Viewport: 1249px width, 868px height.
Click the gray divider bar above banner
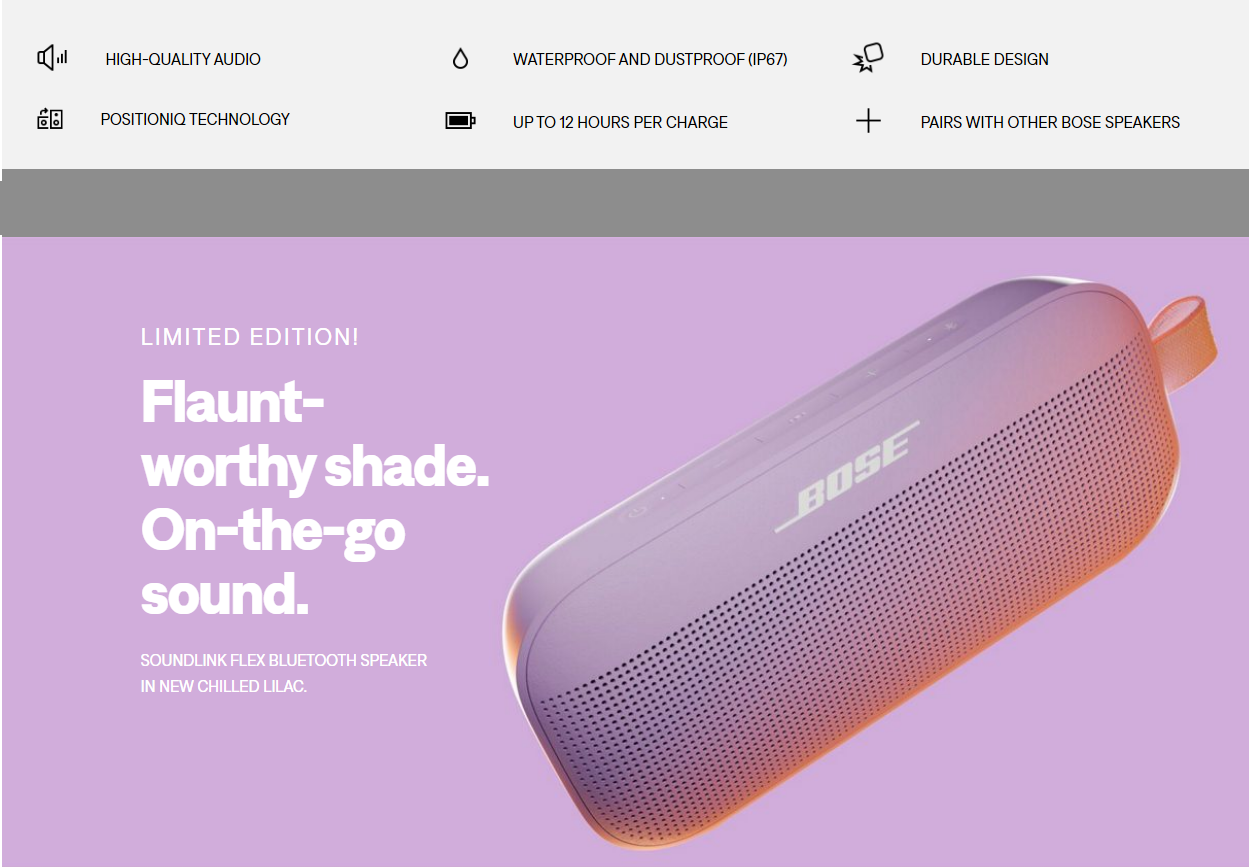[x=624, y=203]
